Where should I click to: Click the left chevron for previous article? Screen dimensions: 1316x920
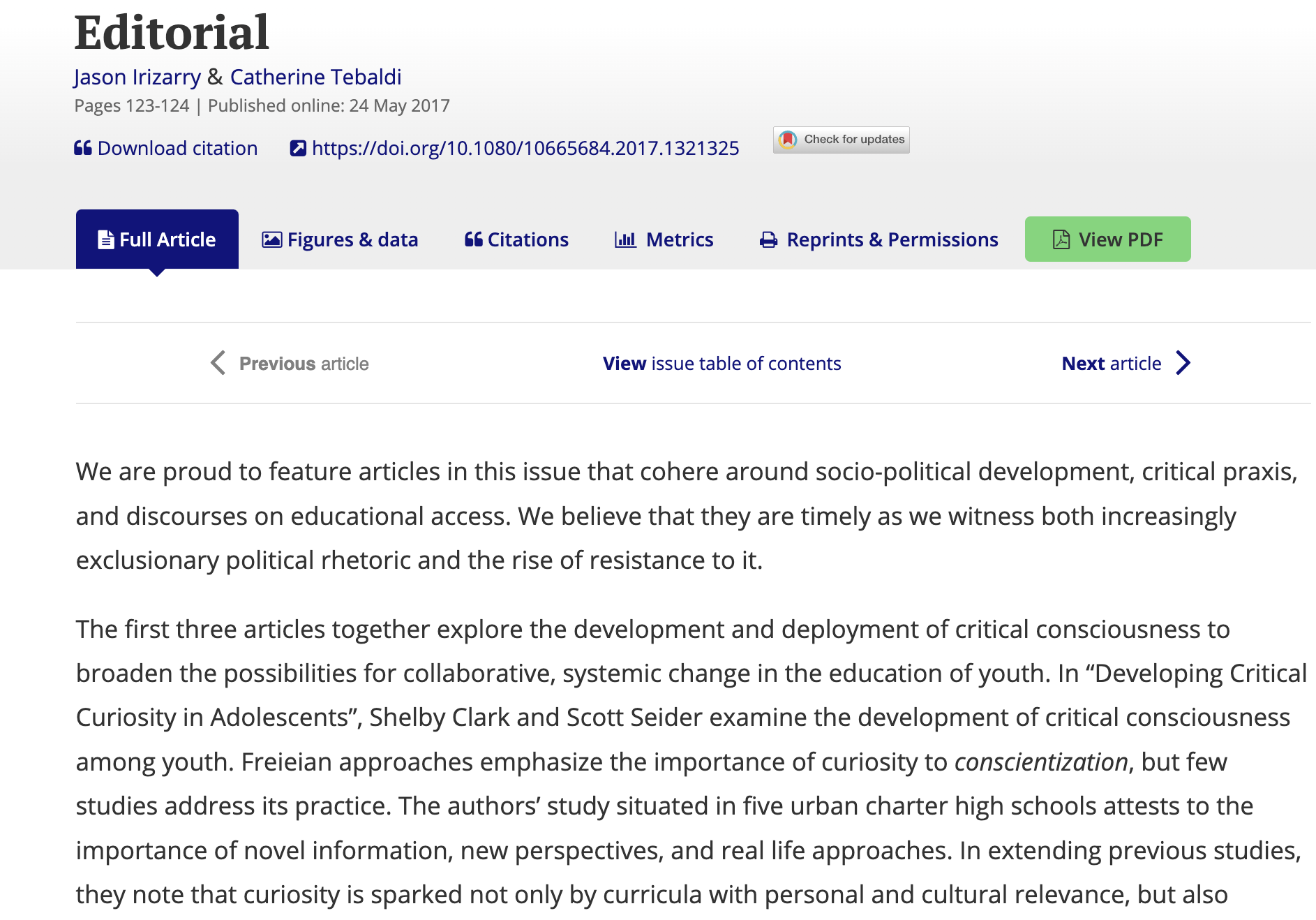click(218, 363)
